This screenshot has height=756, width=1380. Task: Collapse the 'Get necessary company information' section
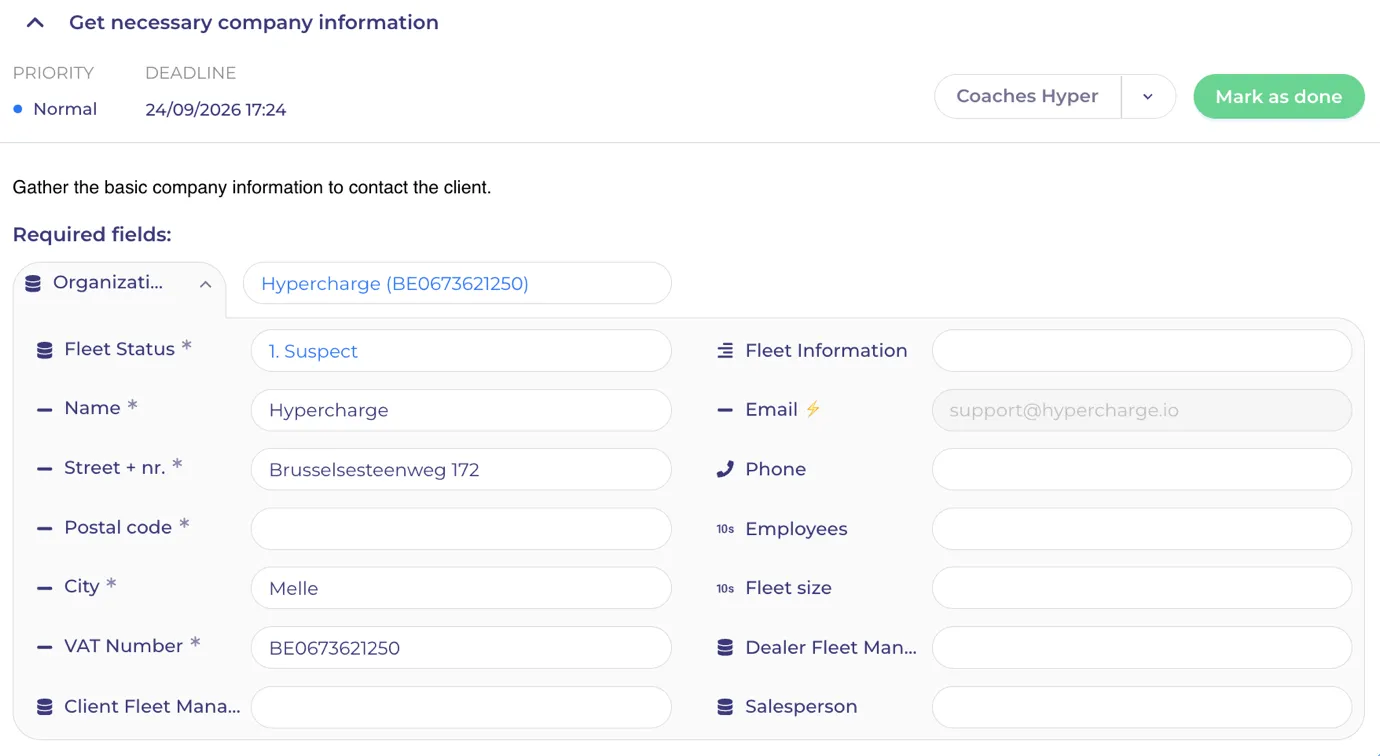coord(35,23)
